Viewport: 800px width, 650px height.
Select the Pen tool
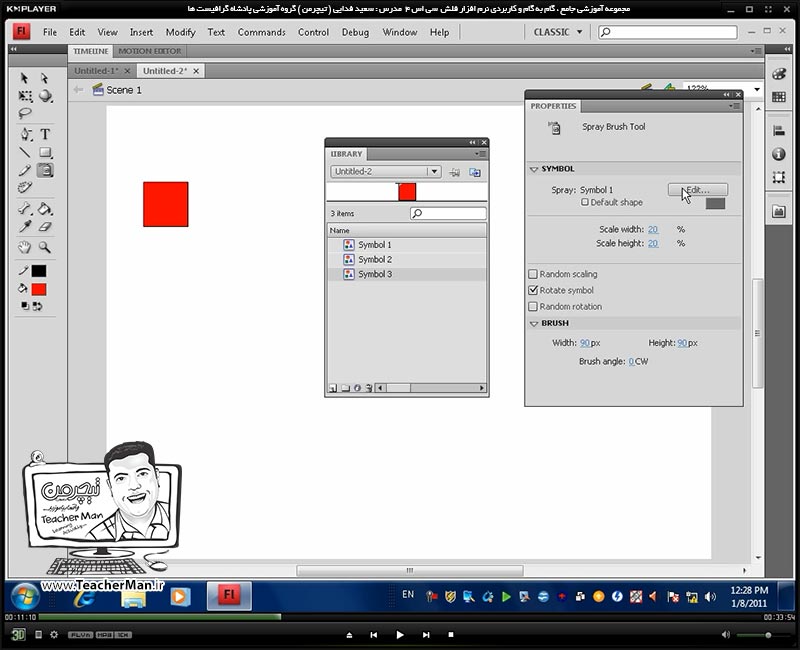point(26,134)
